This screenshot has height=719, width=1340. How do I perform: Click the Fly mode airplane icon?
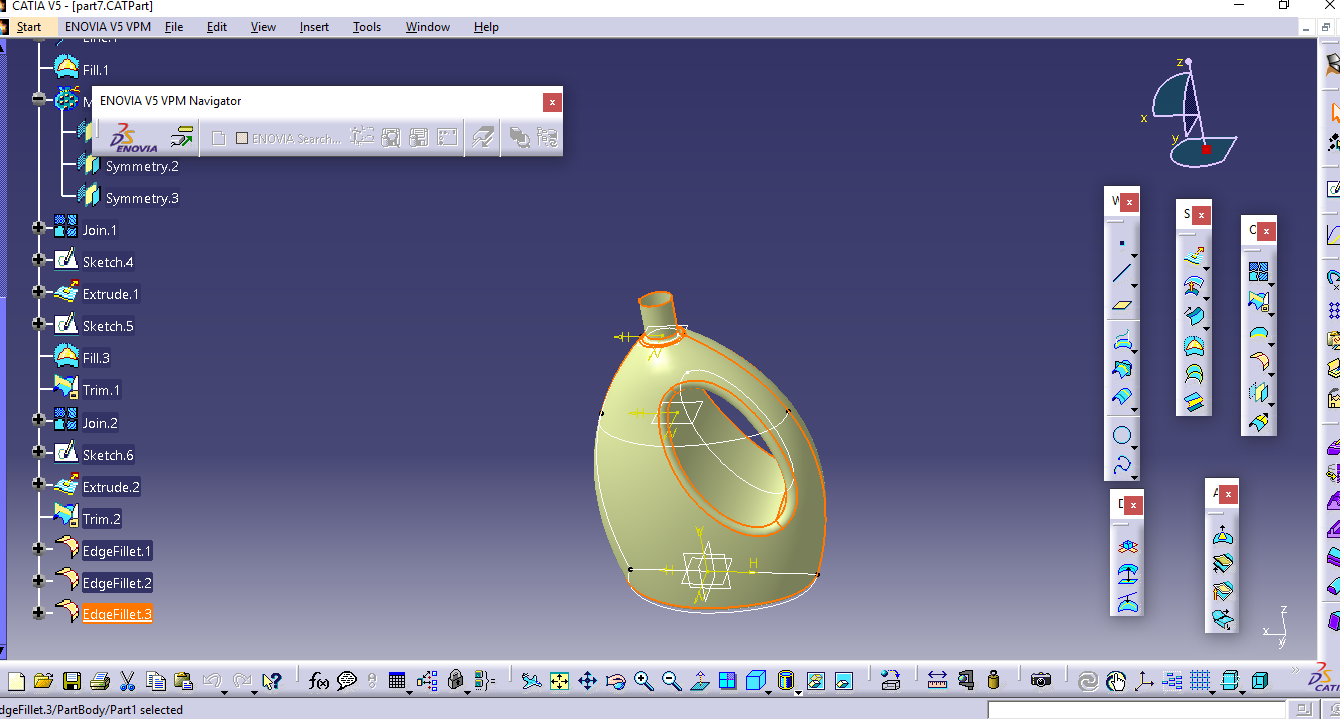point(532,681)
